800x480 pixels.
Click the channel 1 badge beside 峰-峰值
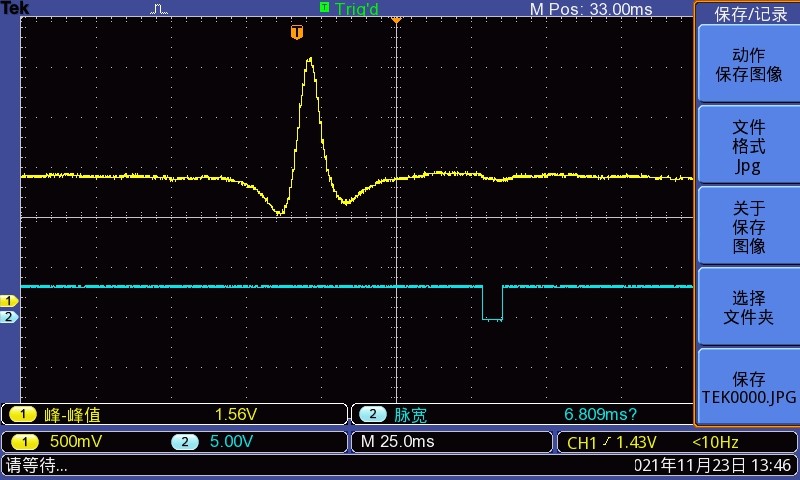tap(23, 414)
